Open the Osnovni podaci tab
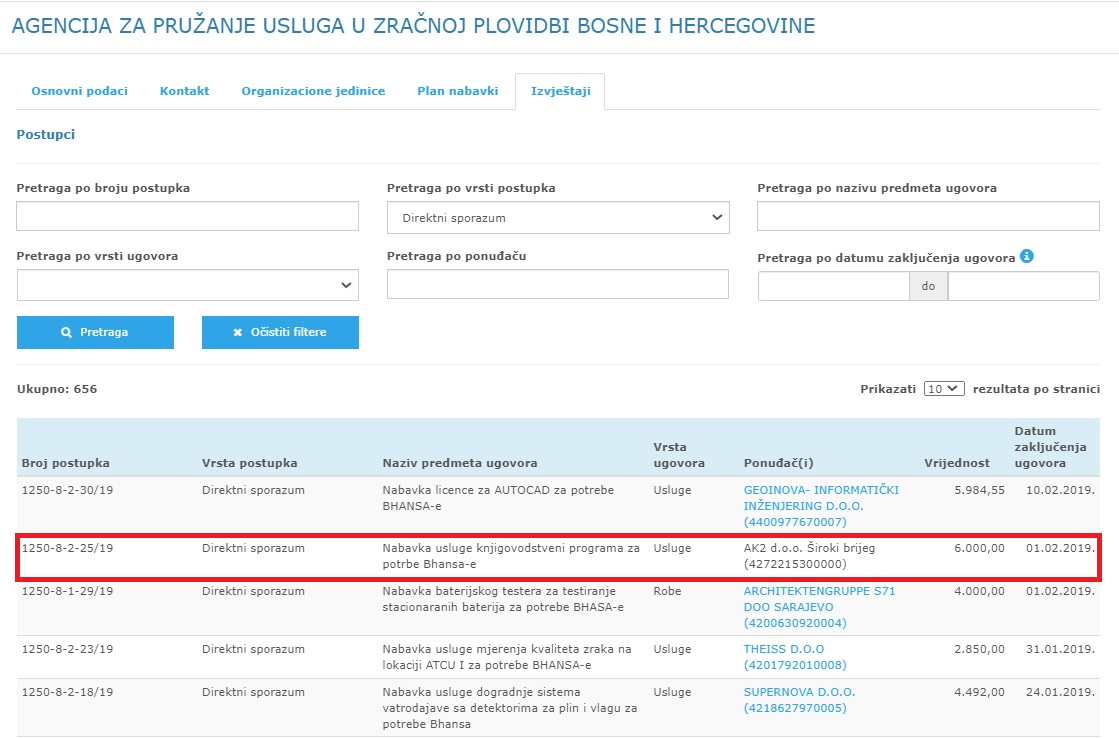This screenshot has height=739, width=1119. pyautogui.click(x=79, y=91)
